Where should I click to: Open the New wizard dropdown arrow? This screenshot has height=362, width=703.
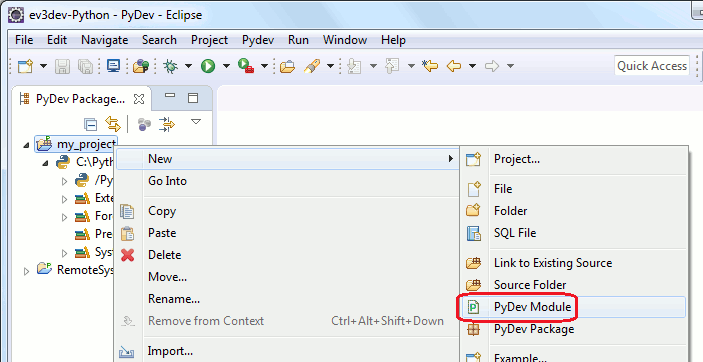(x=43, y=66)
